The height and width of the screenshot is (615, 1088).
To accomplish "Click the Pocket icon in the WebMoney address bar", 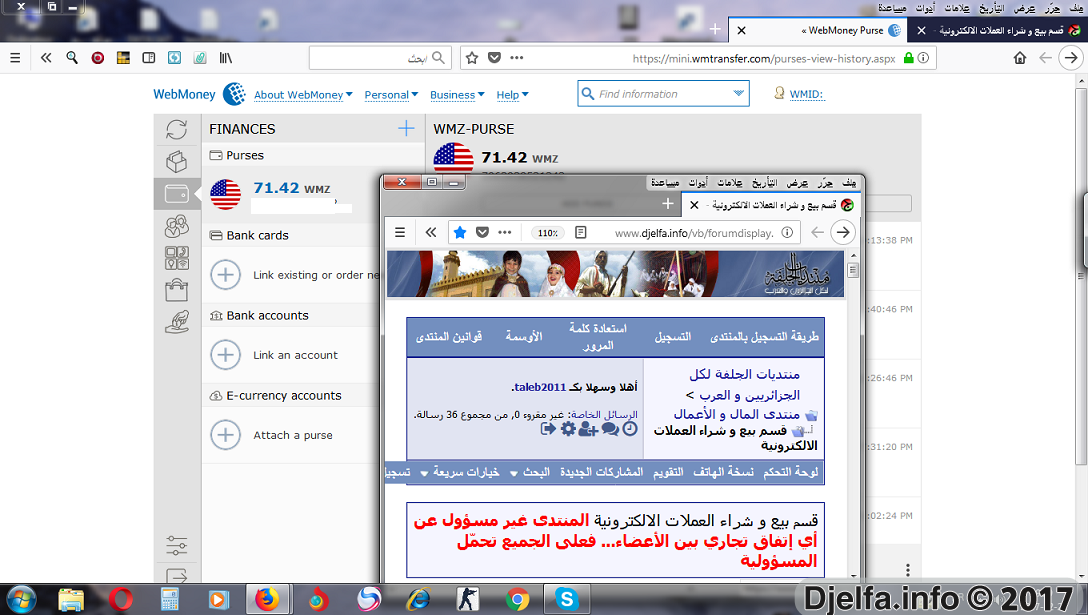I will 494,58.
